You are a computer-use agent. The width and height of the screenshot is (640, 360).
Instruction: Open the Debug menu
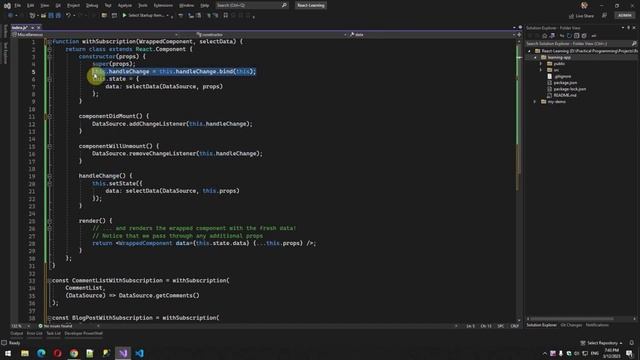pos(92,5)
